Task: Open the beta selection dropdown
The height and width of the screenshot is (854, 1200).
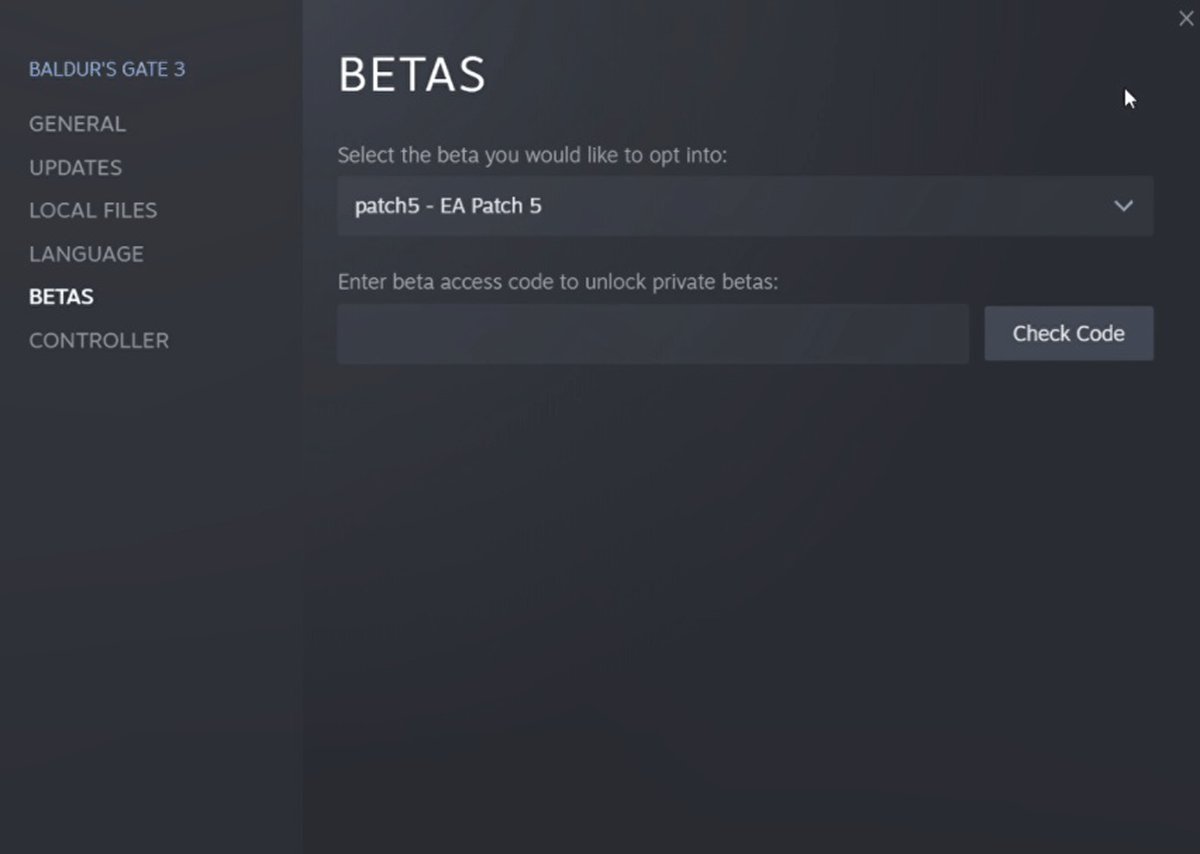Action: (x=745, y=206)
